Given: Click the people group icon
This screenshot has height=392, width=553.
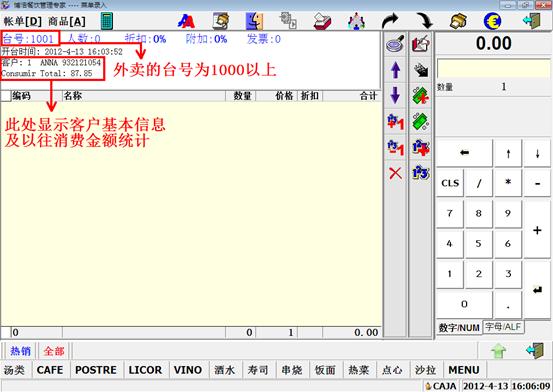Looking at the screenshot, I should (356, 21).
